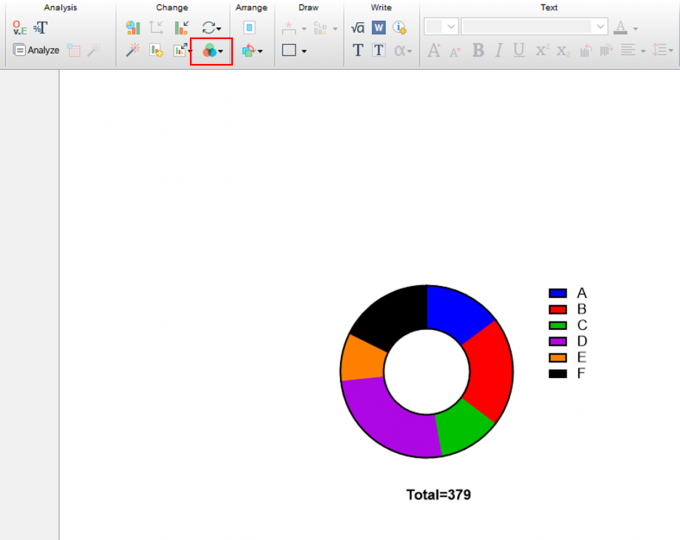Toggle Subscript formatting
This screenshot has height=540, width=680.
[563, 51]
